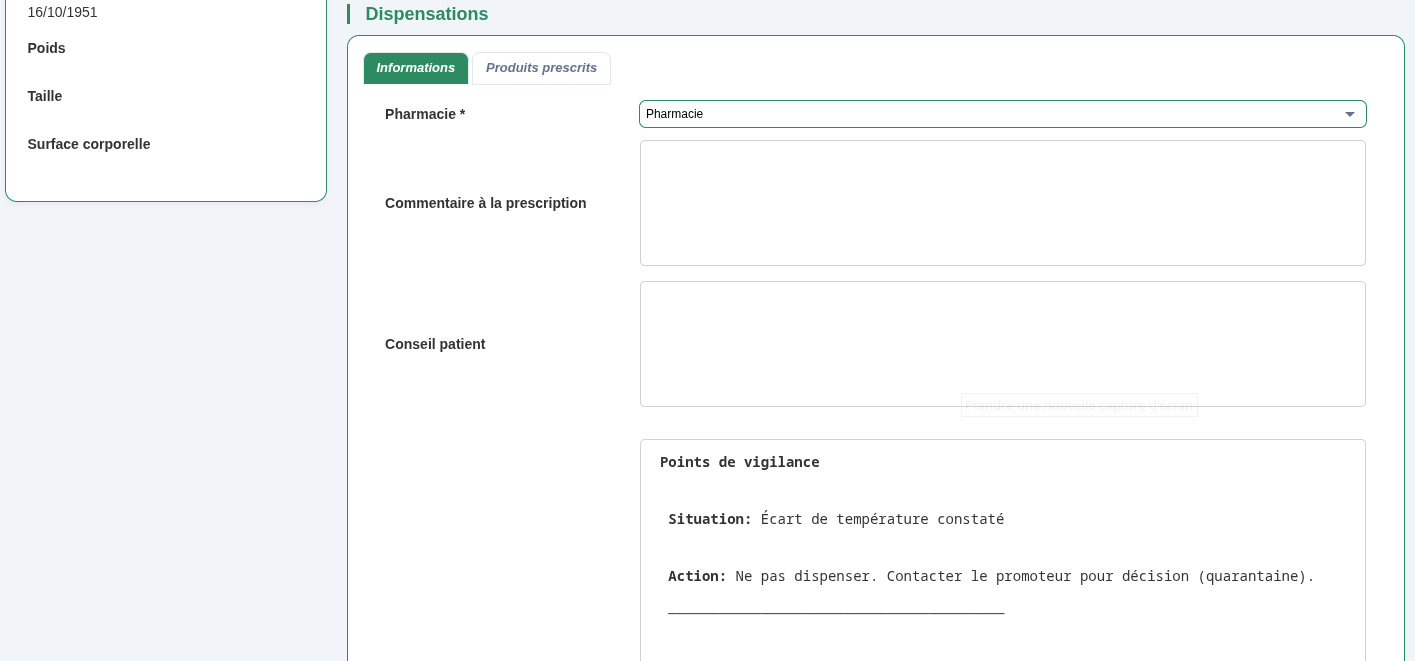Switch to the Produits prescrits tab
Screen dimensions: 1415x661
[541, 68]
